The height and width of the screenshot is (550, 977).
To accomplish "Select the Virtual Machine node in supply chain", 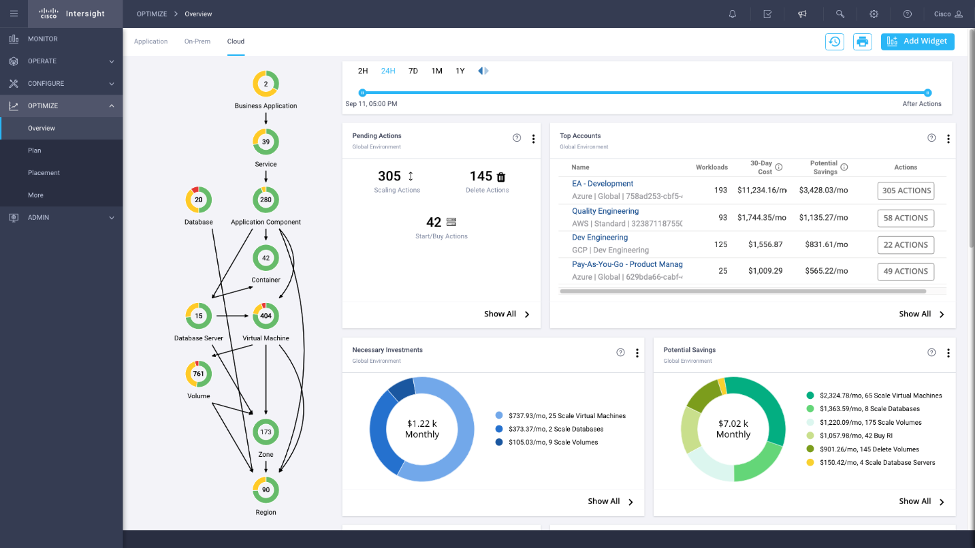I will (265, 316).
